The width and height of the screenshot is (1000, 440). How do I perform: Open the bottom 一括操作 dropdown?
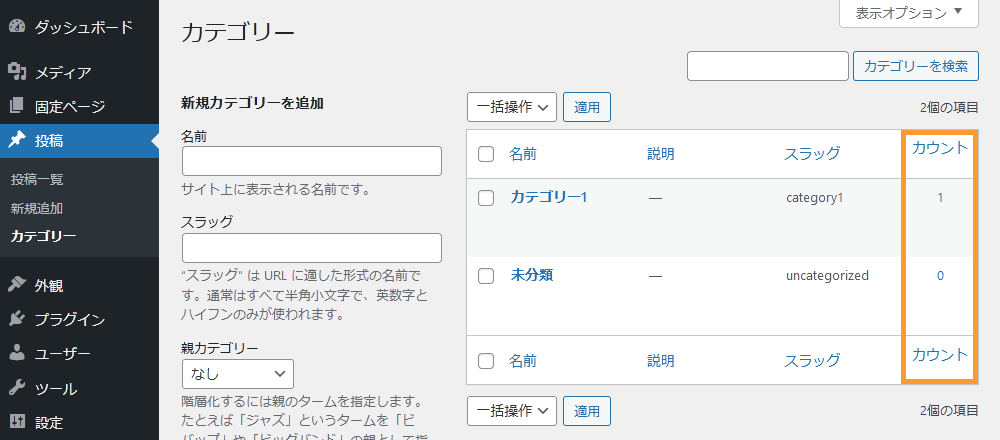(512, 411)
